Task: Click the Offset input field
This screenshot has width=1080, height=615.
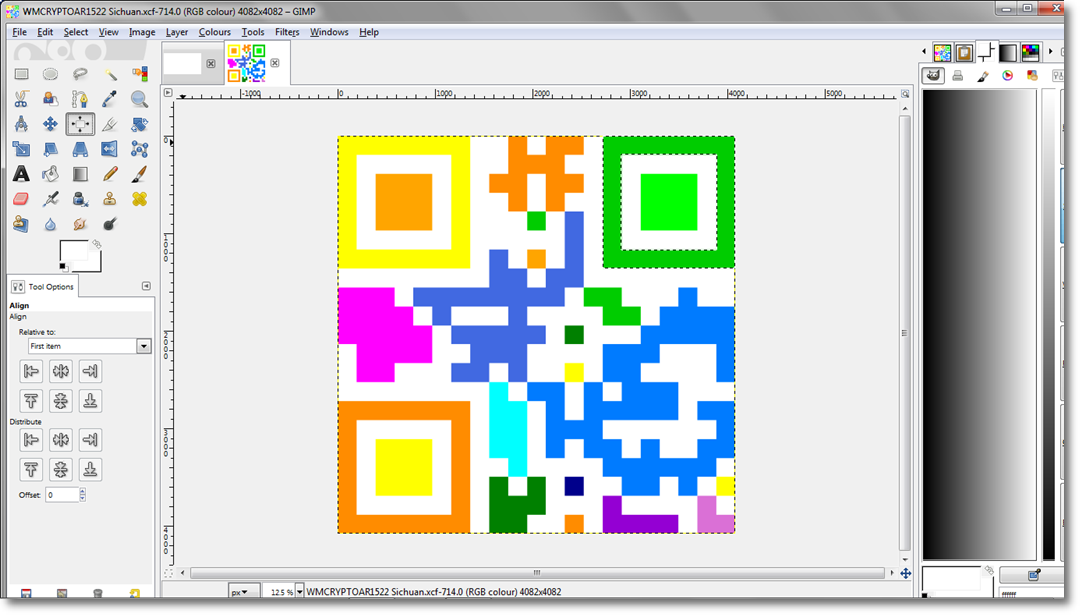Action: (x=62, y=494)
